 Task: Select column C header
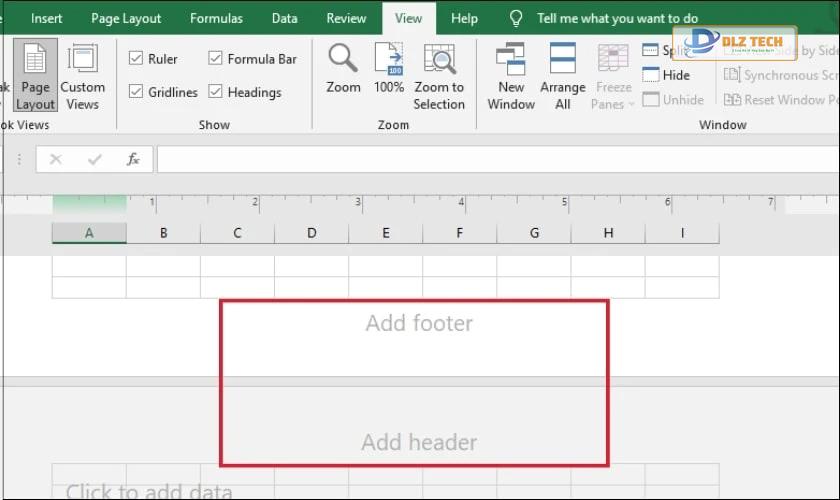tap(237, 233)
